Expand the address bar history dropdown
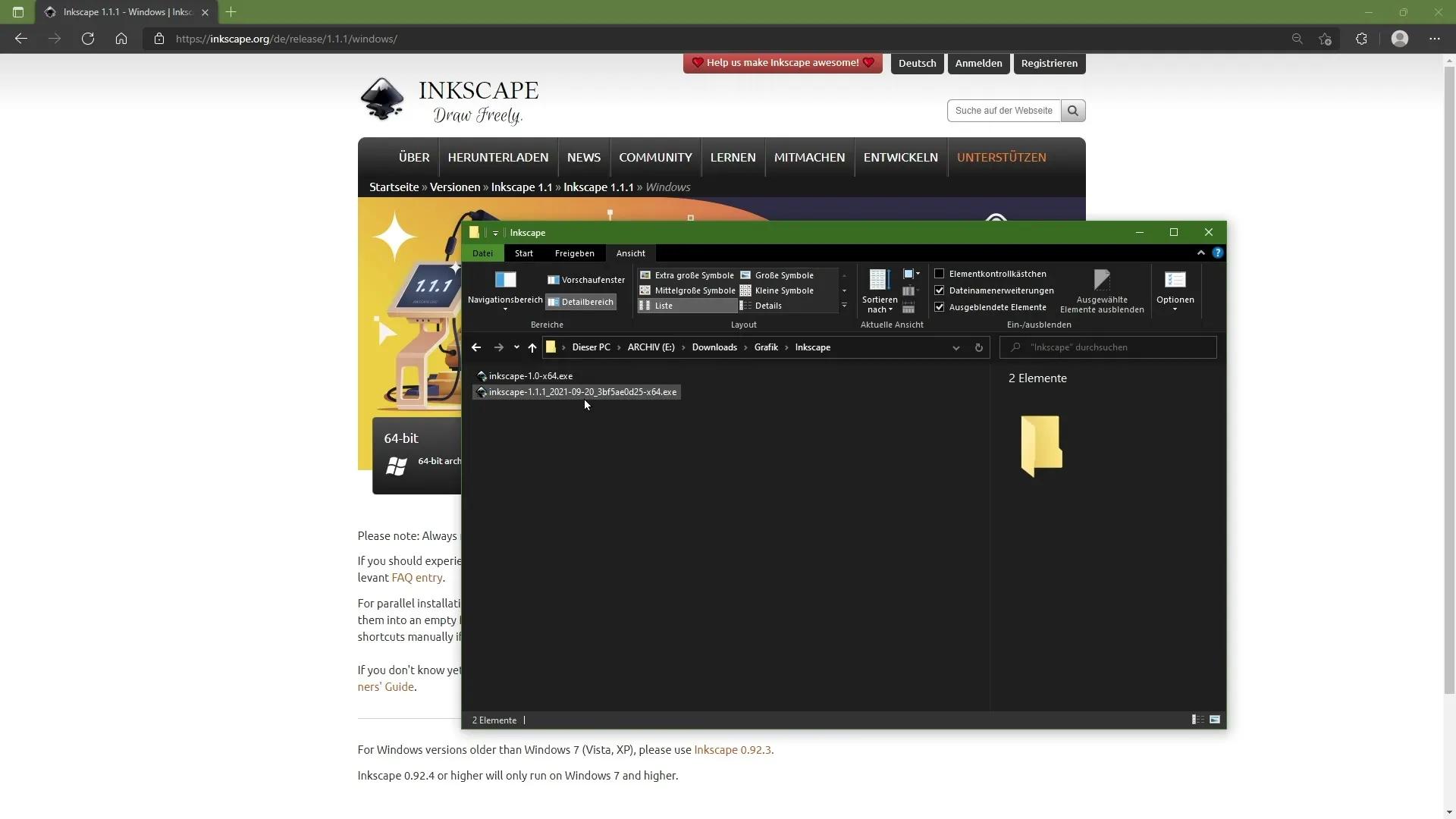The width and height of the screenshot is (1456, 819). click(x=956, y=347)
